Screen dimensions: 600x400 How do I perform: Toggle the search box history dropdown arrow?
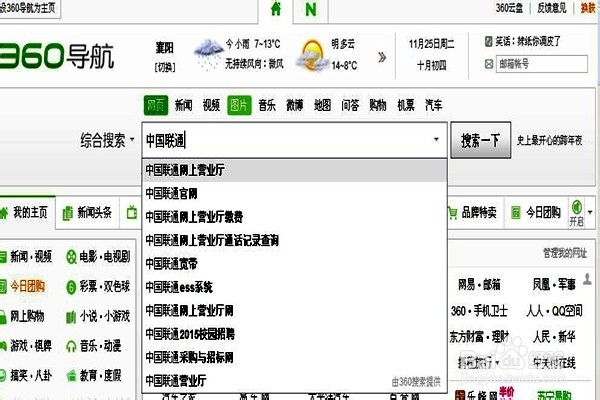436,140
